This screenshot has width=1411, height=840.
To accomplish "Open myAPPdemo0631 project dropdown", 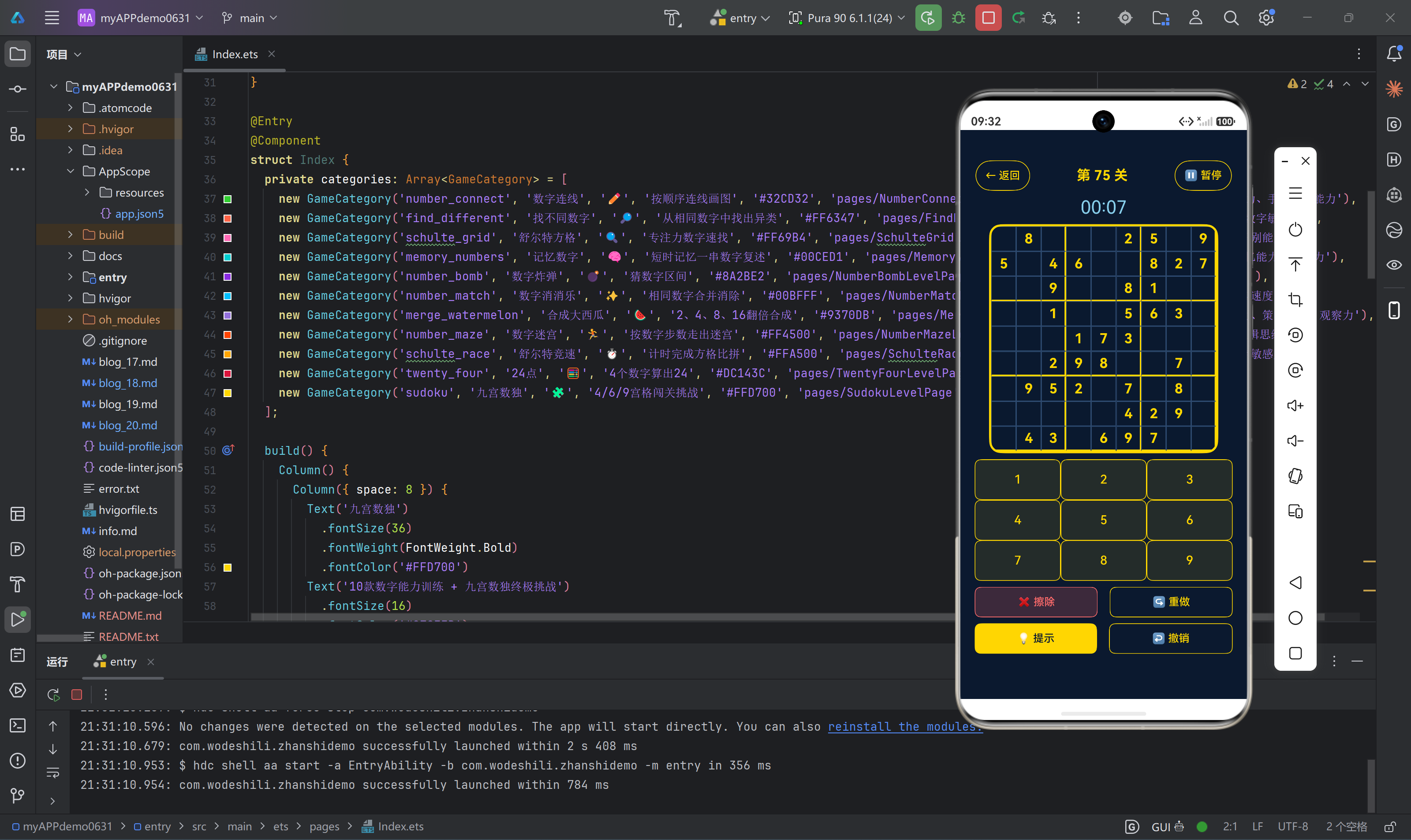I will [x=141, y=18].
